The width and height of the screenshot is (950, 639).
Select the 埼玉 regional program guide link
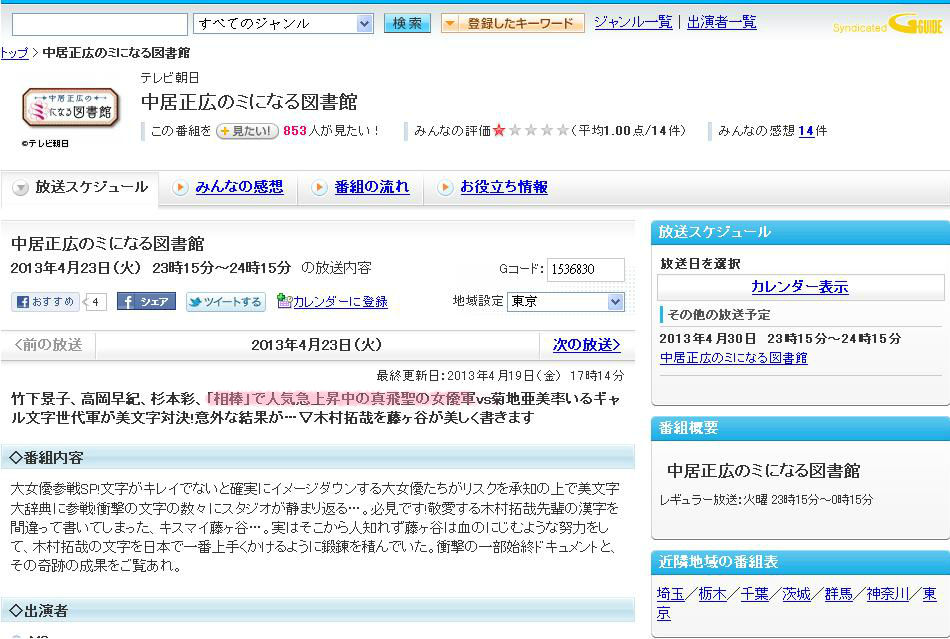(x=671, y=592)
